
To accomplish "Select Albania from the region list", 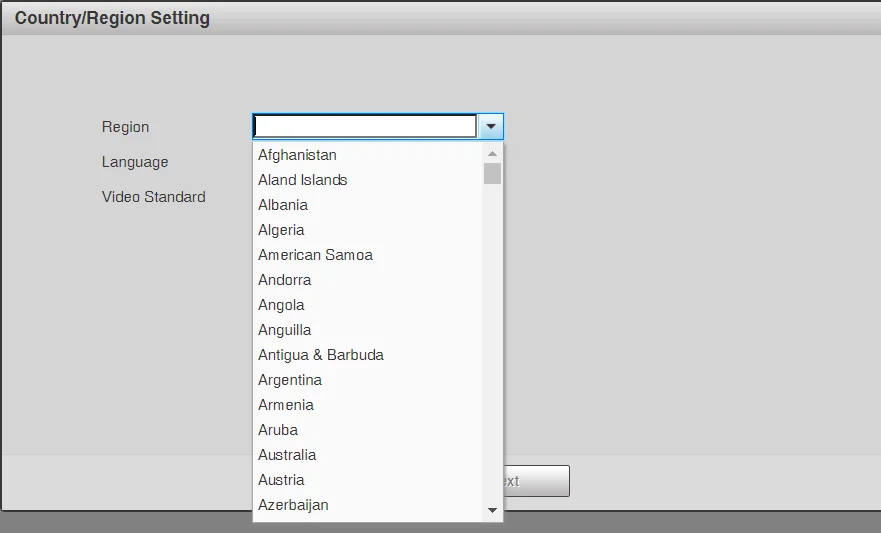I will [367, 205].
